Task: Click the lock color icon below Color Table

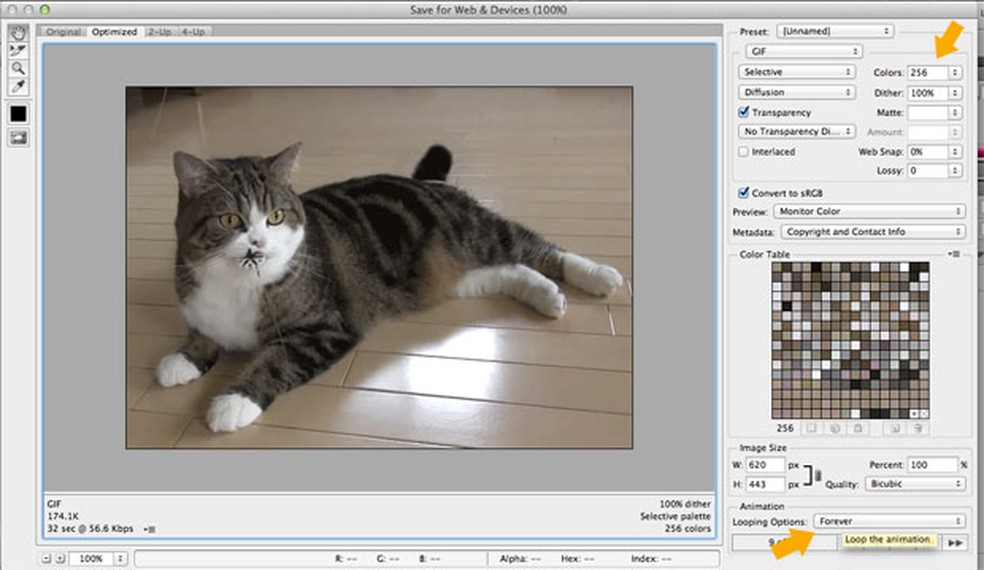Action: click(x=857, y=428)
